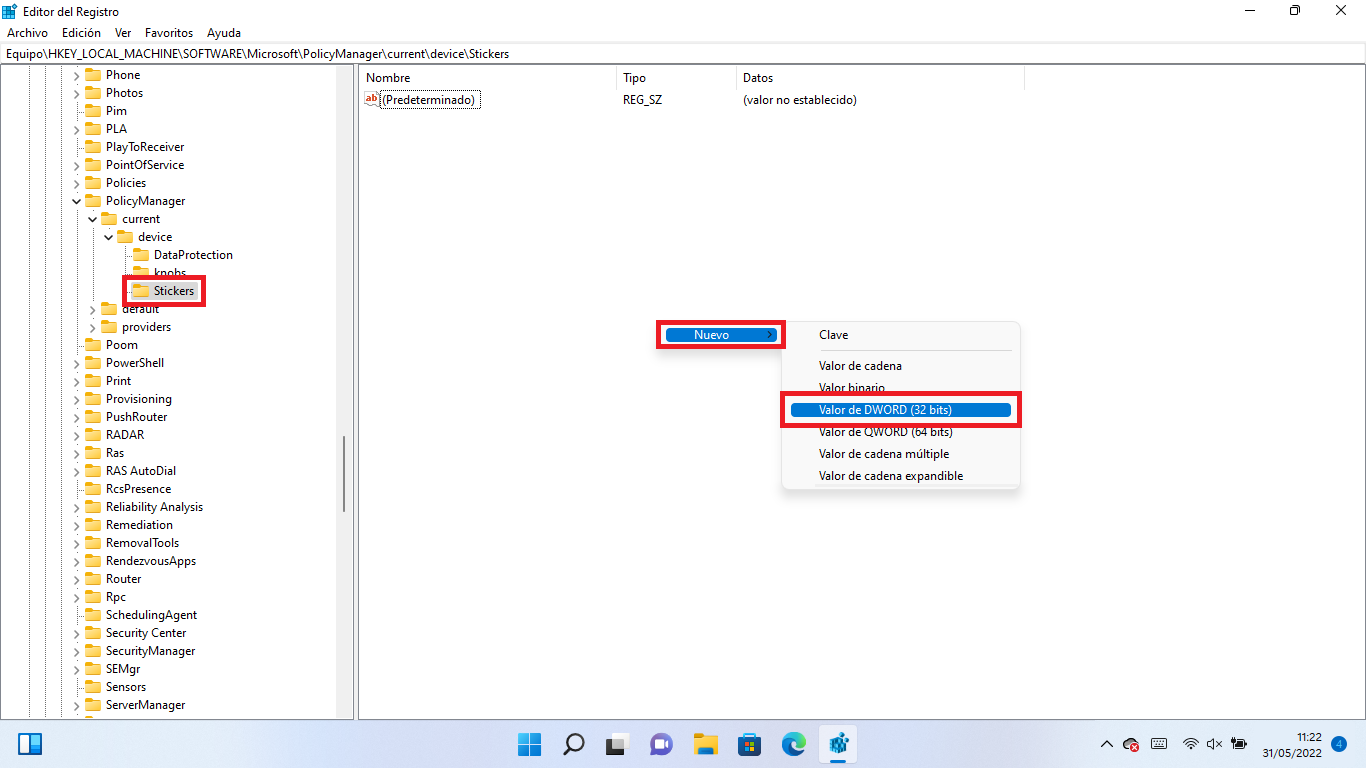Expand the providers key
The image size is (1366, 768).
92,327
